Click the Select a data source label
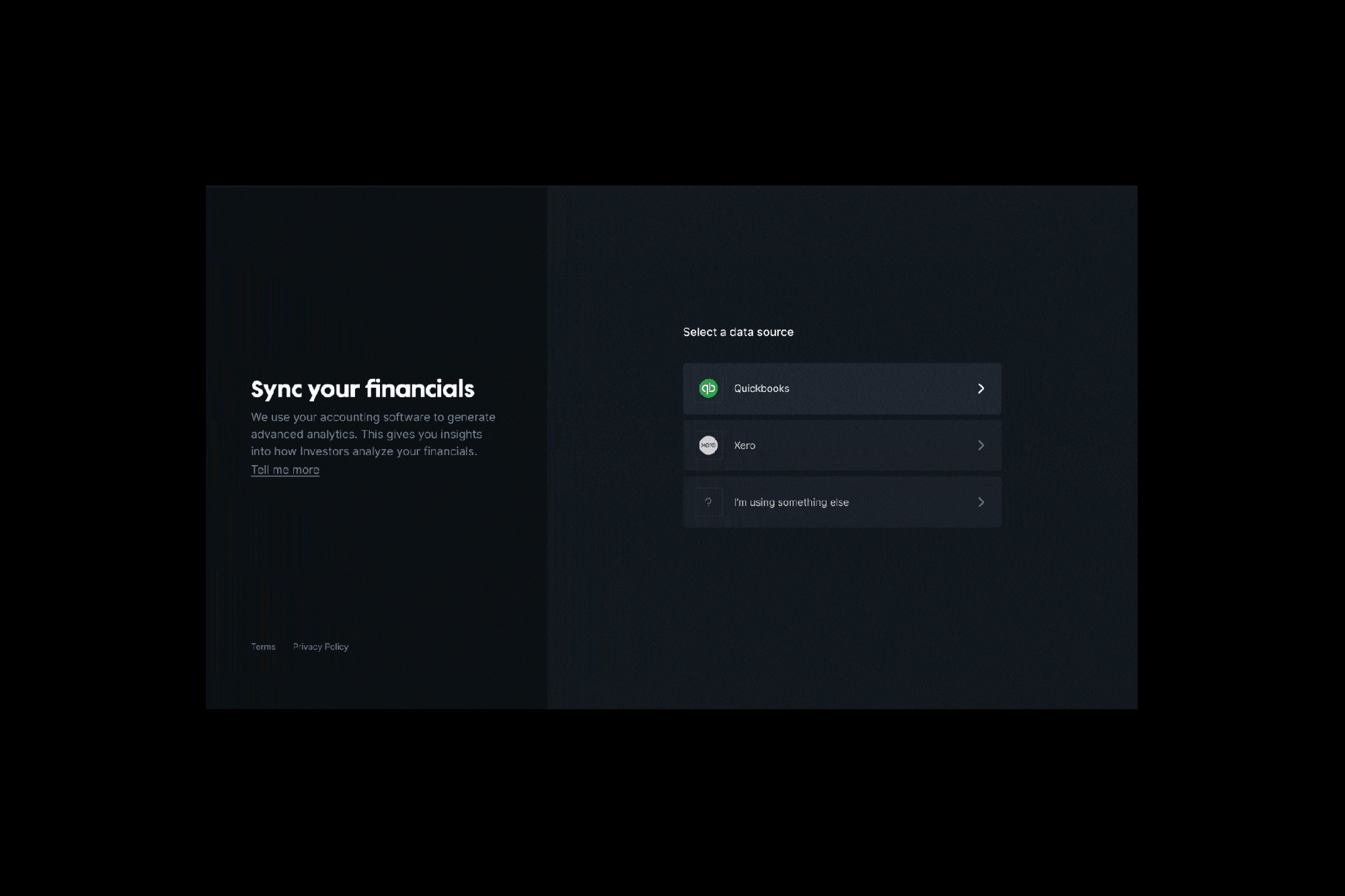Image resolution: width=1345 pixels, height=896 pixels. coord(738,332)
